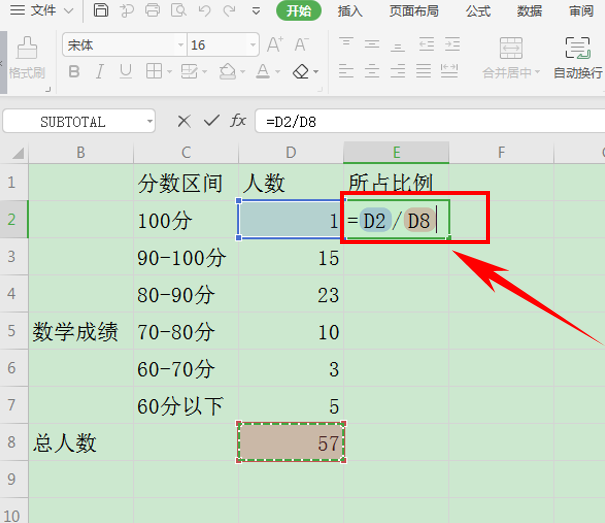Image resolution: width=605 pixels, height=523 pixels.
Task: Click the top vertical align icon
Action: point(346,44)
